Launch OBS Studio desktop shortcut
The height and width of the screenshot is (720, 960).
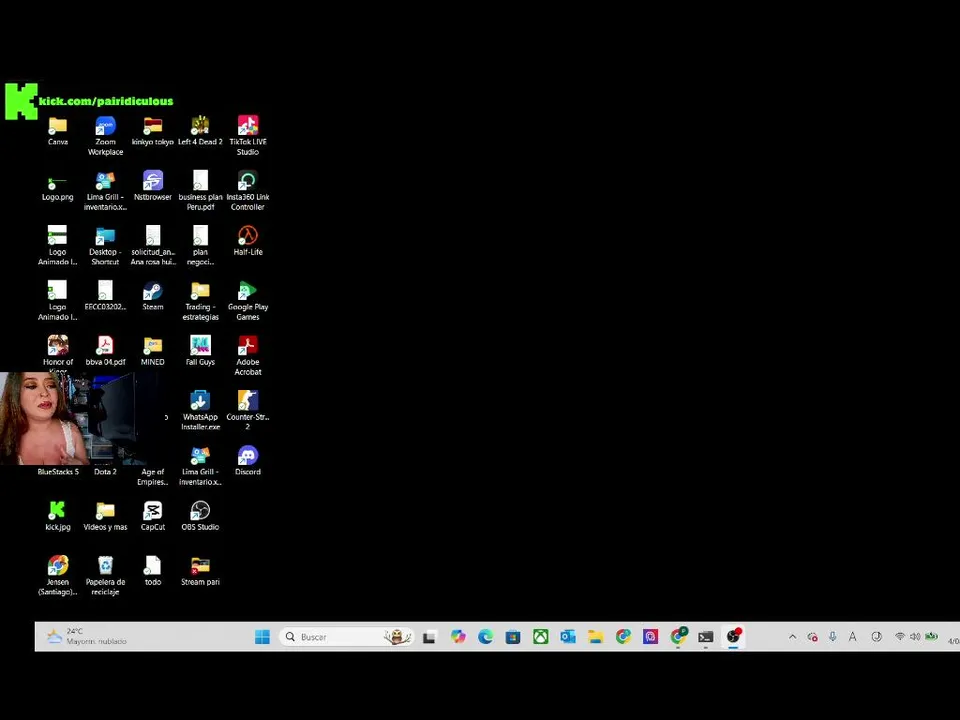pos(200,511)
